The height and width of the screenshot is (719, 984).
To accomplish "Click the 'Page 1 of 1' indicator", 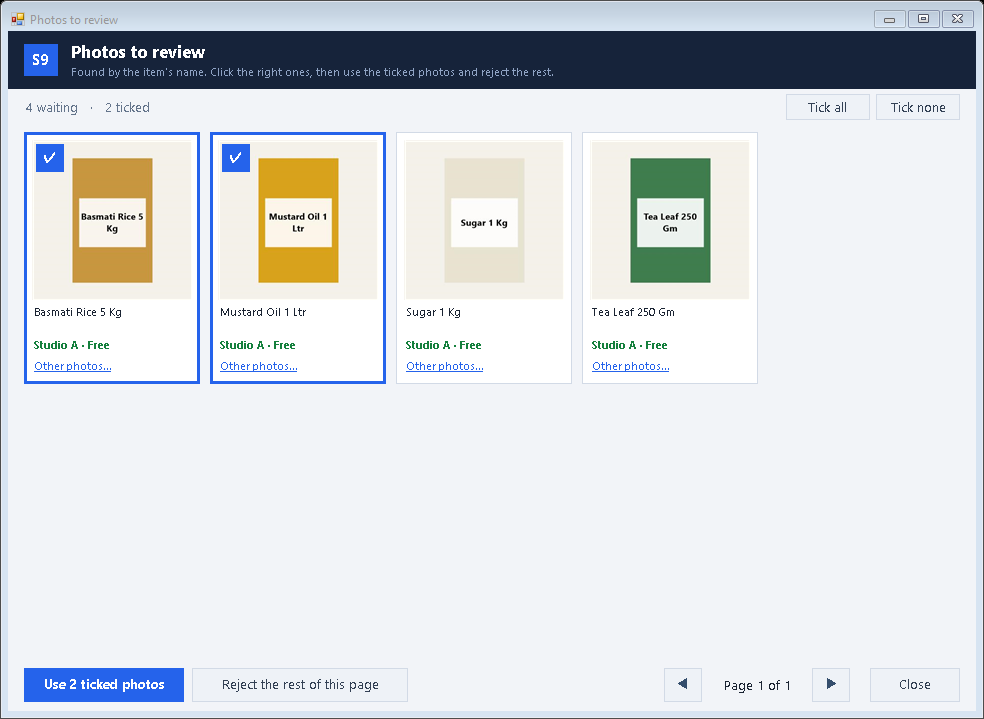I will pos(757,685).
